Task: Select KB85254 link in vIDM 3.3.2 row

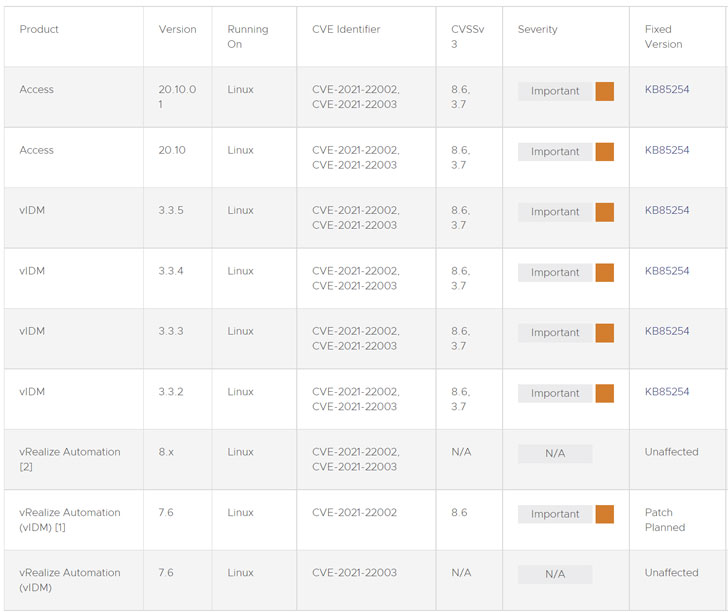Action: tap(666, 392)
